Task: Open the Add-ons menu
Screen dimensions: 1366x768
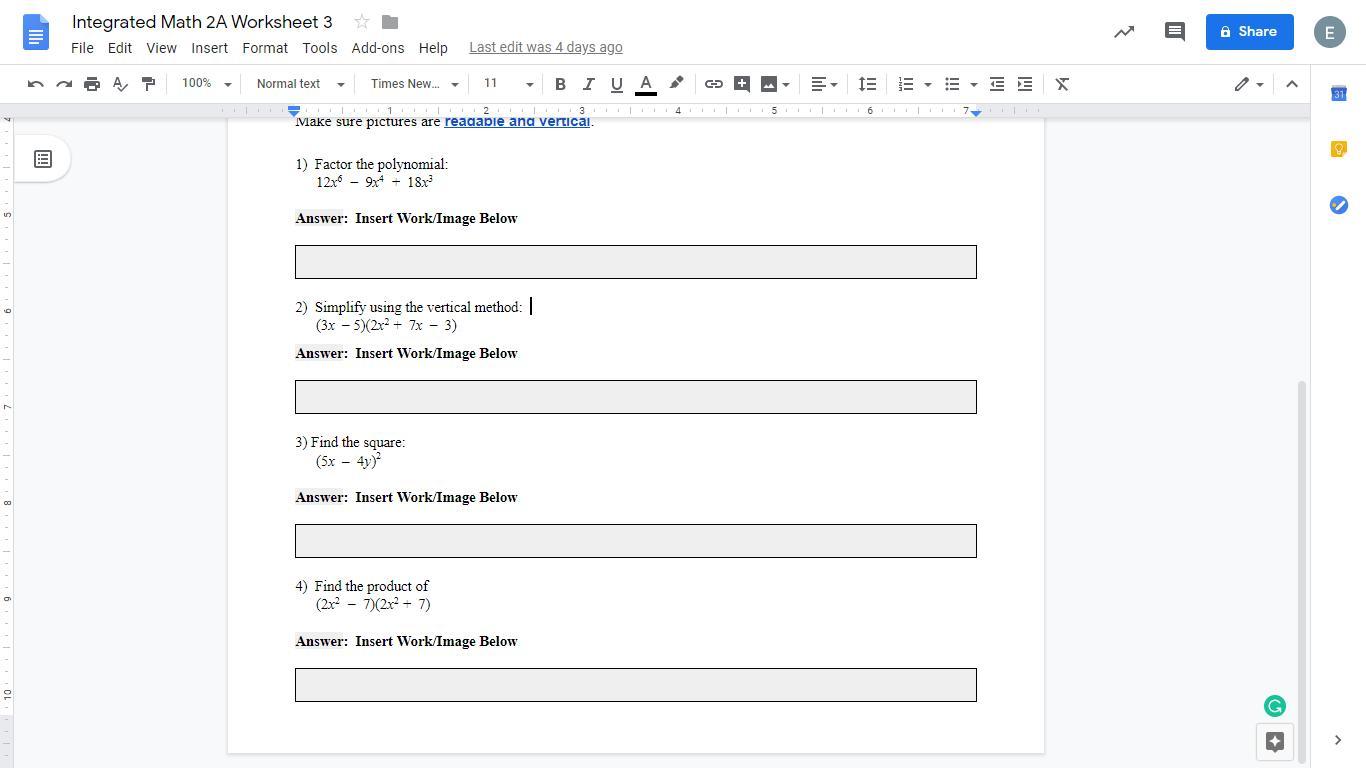Action: point(378,48)
